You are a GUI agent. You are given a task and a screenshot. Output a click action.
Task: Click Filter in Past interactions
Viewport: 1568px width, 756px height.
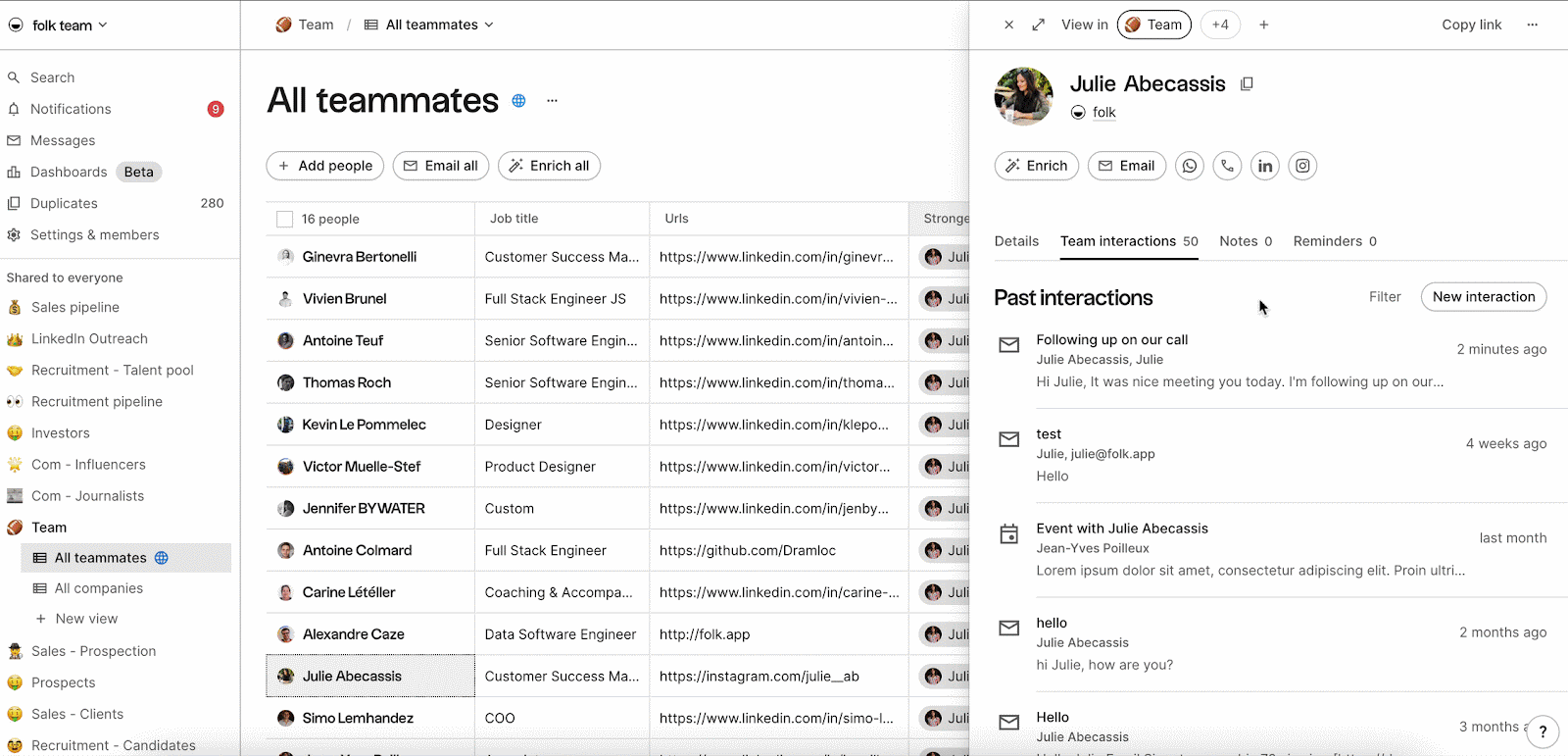(1385, 297)
